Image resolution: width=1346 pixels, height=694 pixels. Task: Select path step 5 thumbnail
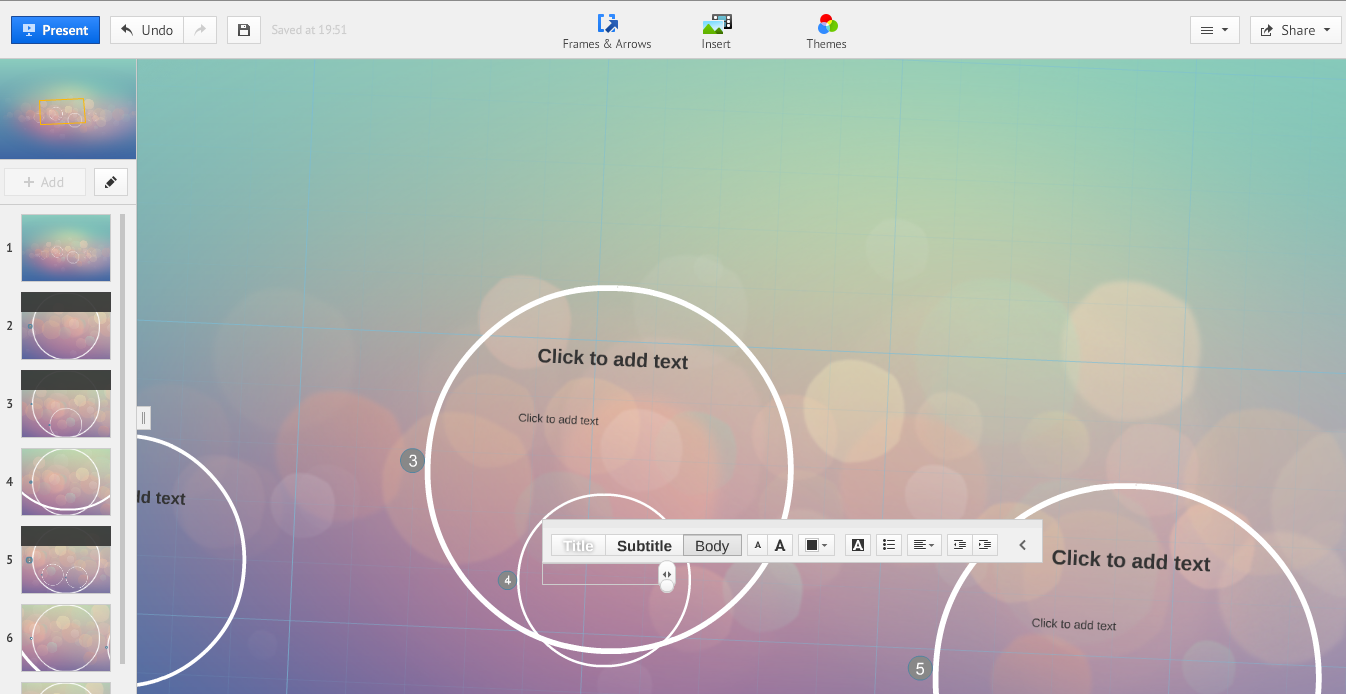click(66, 560)
